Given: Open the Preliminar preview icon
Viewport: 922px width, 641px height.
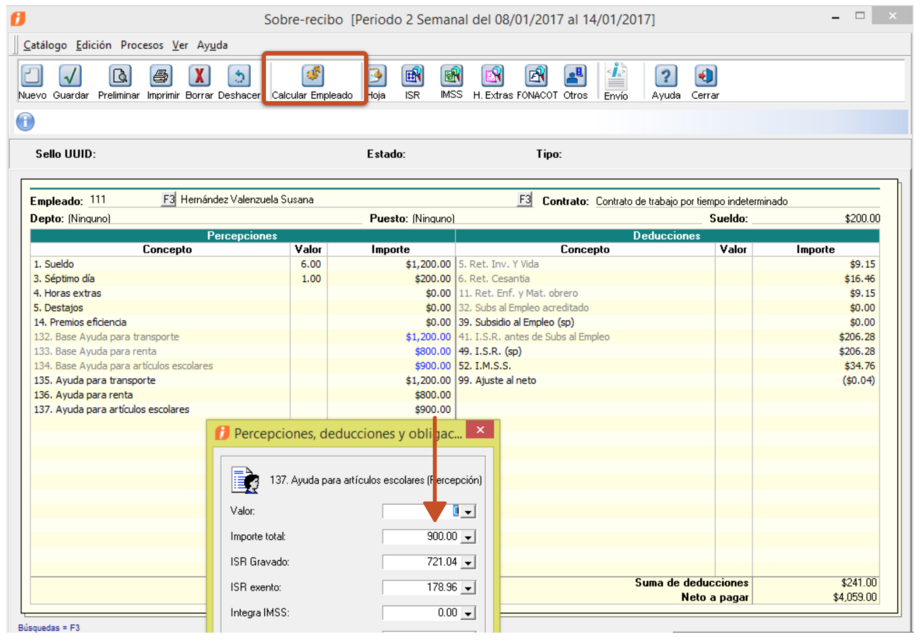Looking at the screenshot, I should (x=119, y=77).
